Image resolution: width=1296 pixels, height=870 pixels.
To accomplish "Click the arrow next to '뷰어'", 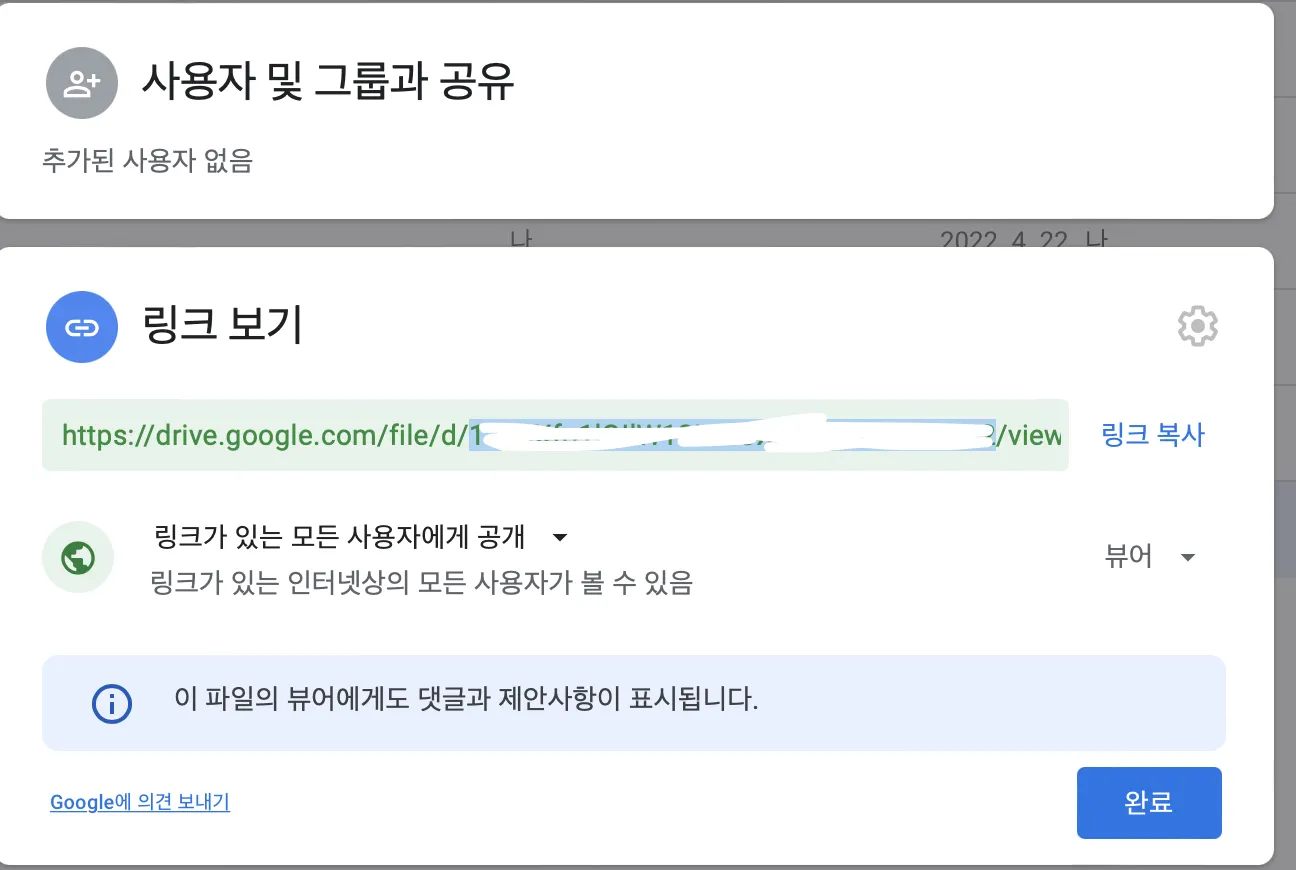I will click(x=1188, y=558).
